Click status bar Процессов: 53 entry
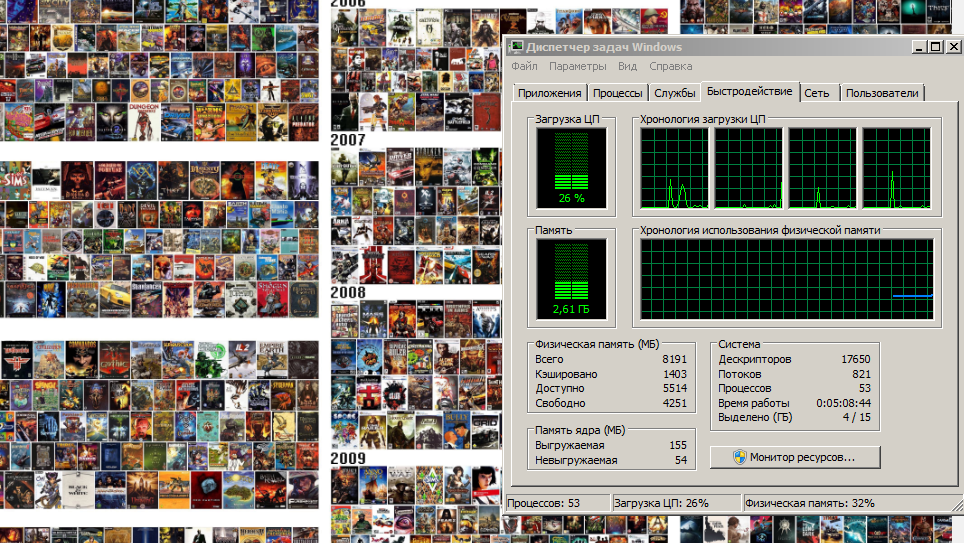Screen dimensions: 964x543 557,503
